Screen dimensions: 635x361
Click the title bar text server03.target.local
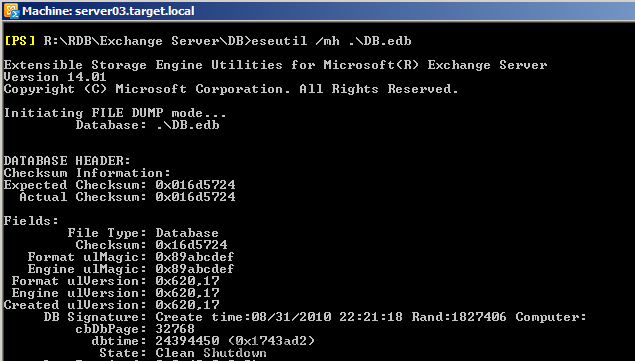[x=134, y=11]
